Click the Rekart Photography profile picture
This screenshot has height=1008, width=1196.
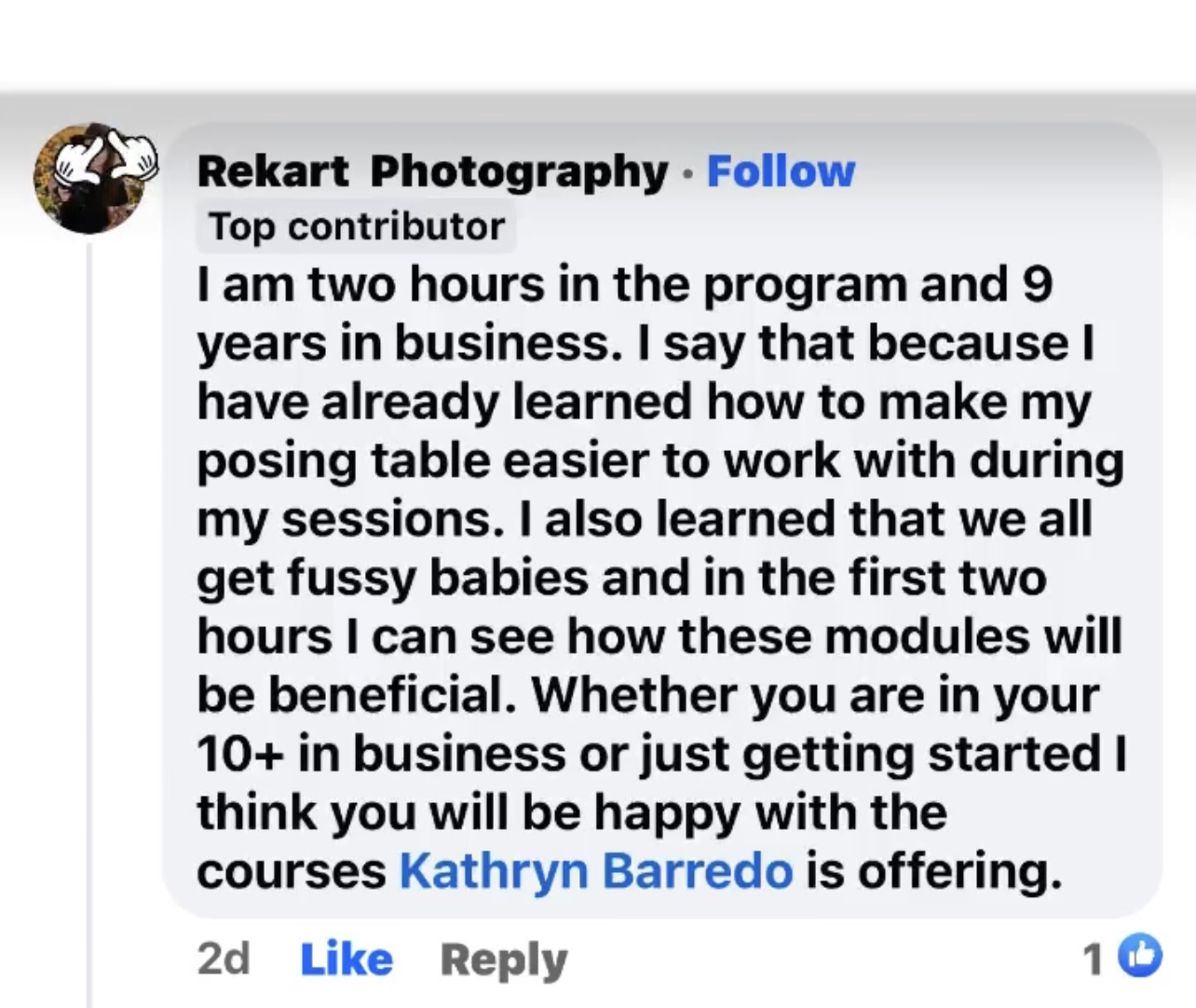click(x=88, y=178)
